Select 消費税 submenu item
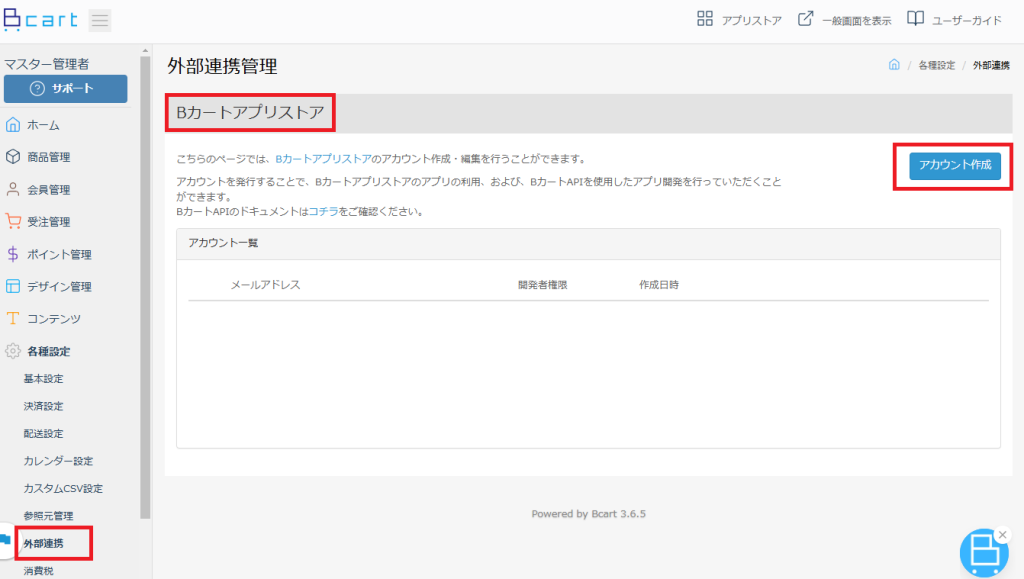The height and width of the screenshot is (579, 1024). click(x=39, y=571)
